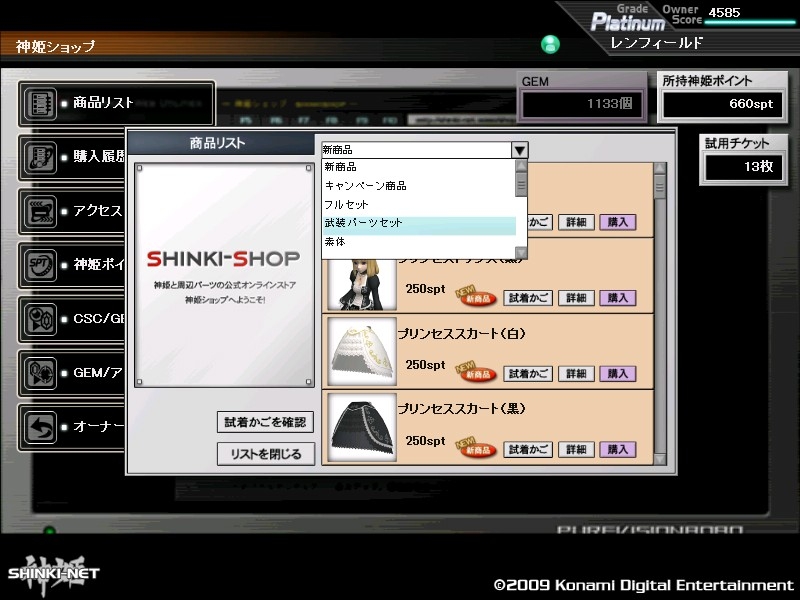Click the white princess skirt thumbnail

pos(362,352)
